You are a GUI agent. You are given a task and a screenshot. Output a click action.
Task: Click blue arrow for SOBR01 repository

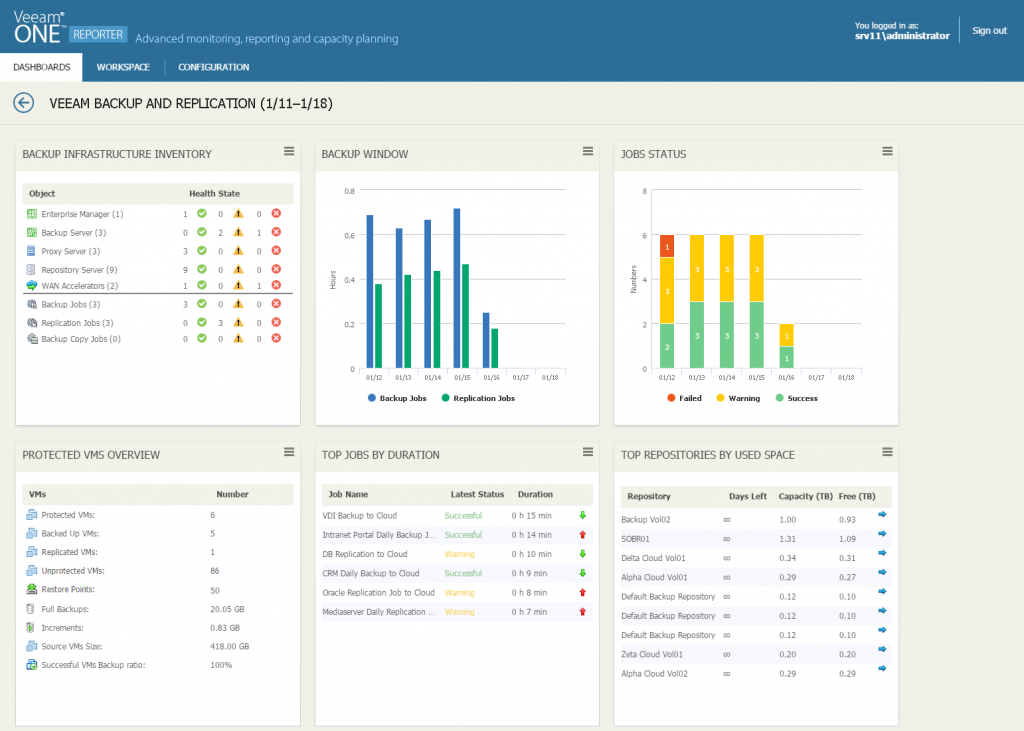882,535
